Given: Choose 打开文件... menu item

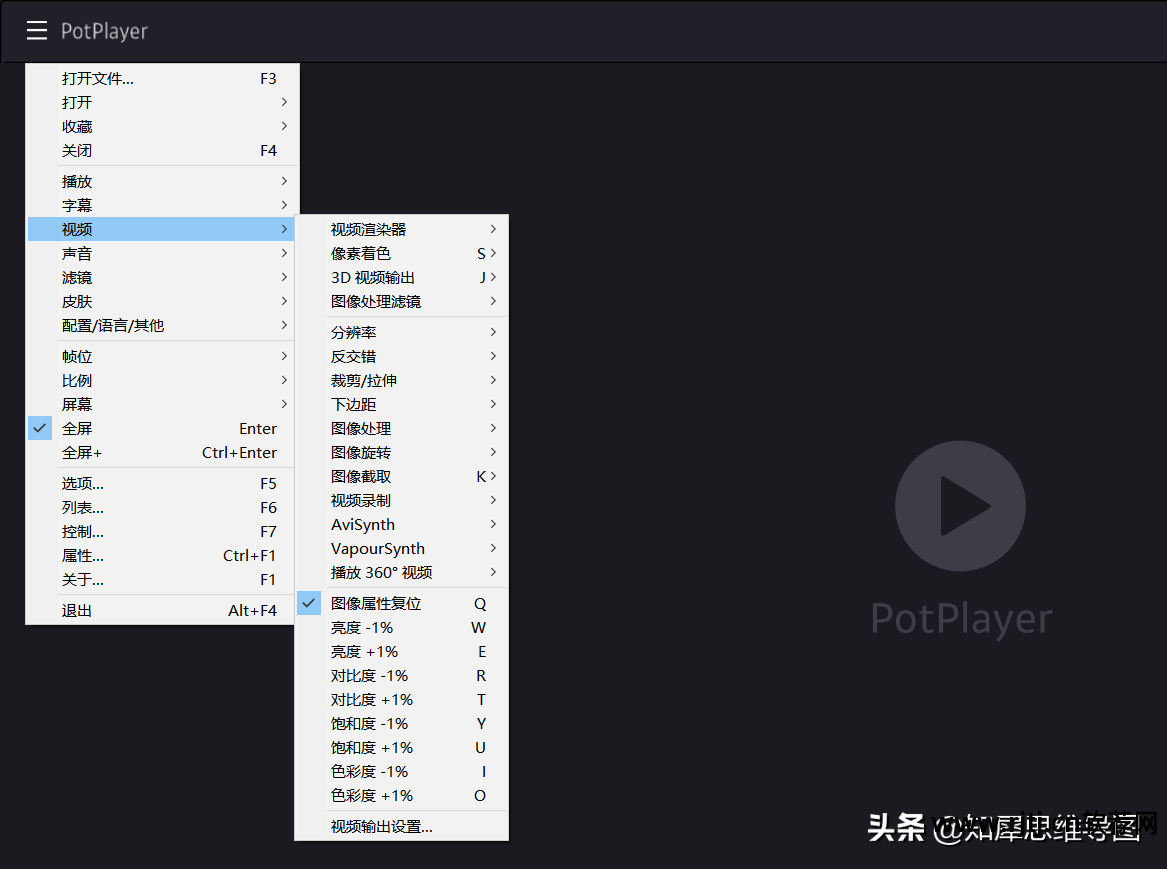Looking at the screenshot, I should point(162,79).
